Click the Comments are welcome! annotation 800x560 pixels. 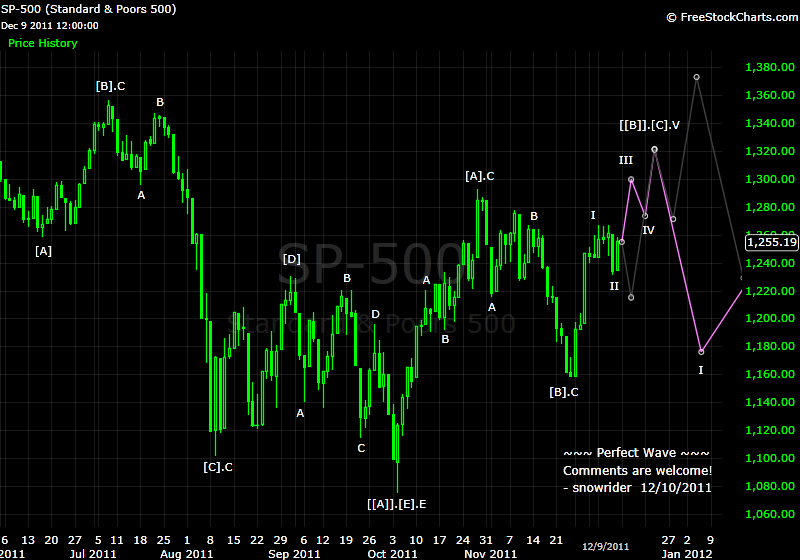coord(637,471)
